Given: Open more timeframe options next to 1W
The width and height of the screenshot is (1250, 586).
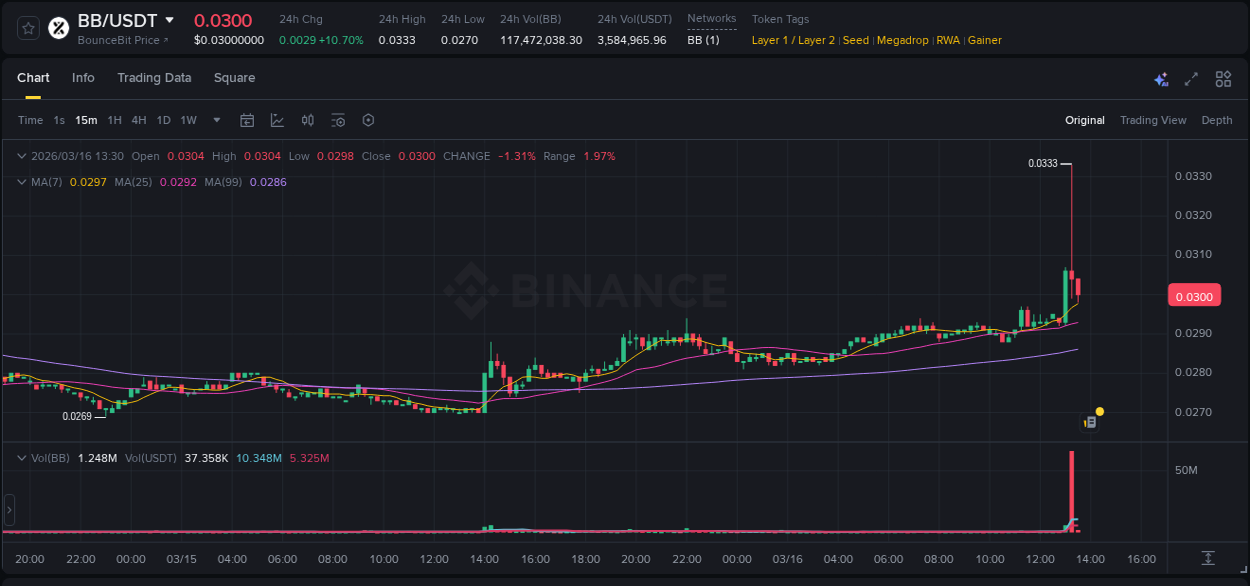Looking at the screenshot, I should (x=215, y=120).
